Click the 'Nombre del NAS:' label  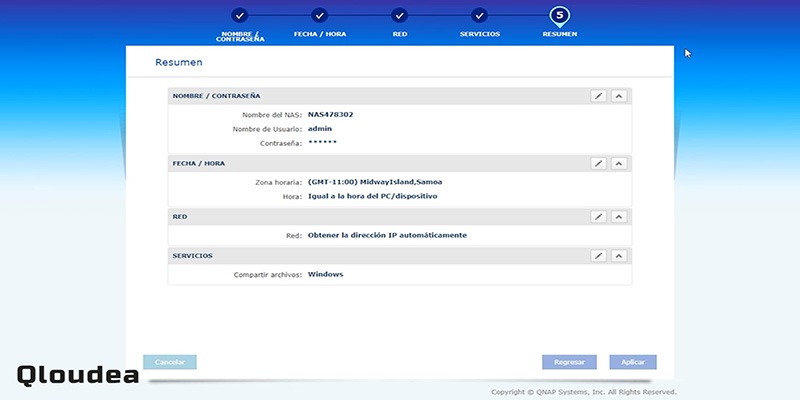(272, 115)
